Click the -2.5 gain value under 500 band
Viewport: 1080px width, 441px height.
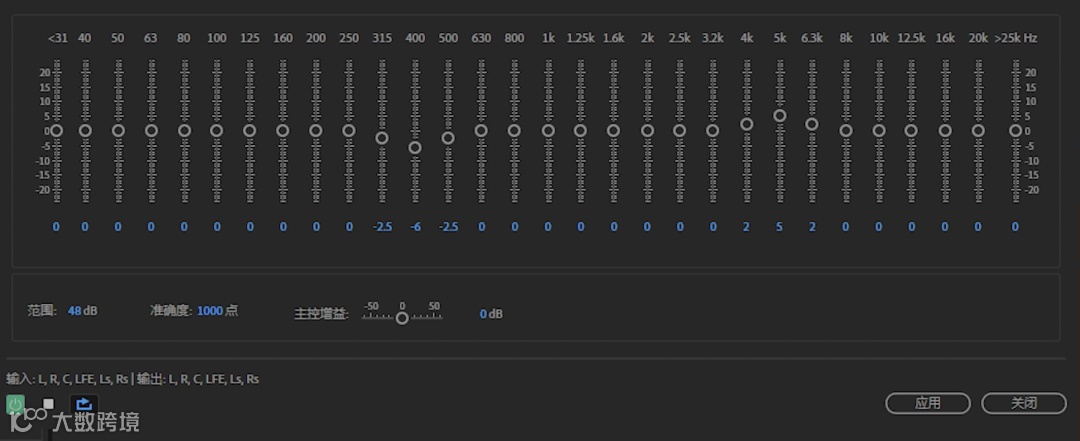pyautogui.click(x=448, y=227)
